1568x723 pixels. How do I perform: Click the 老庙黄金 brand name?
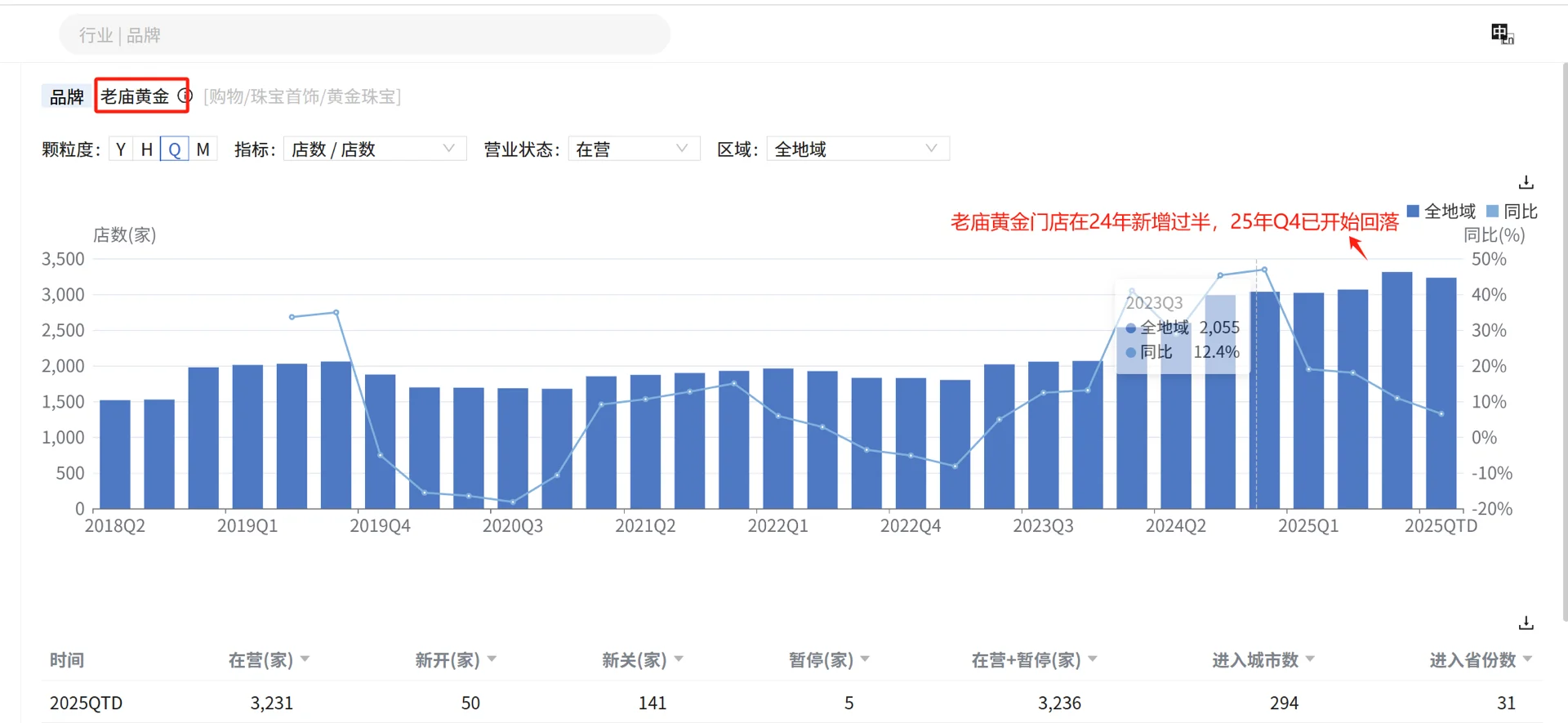pyautogui.click(x=135, y=96)
